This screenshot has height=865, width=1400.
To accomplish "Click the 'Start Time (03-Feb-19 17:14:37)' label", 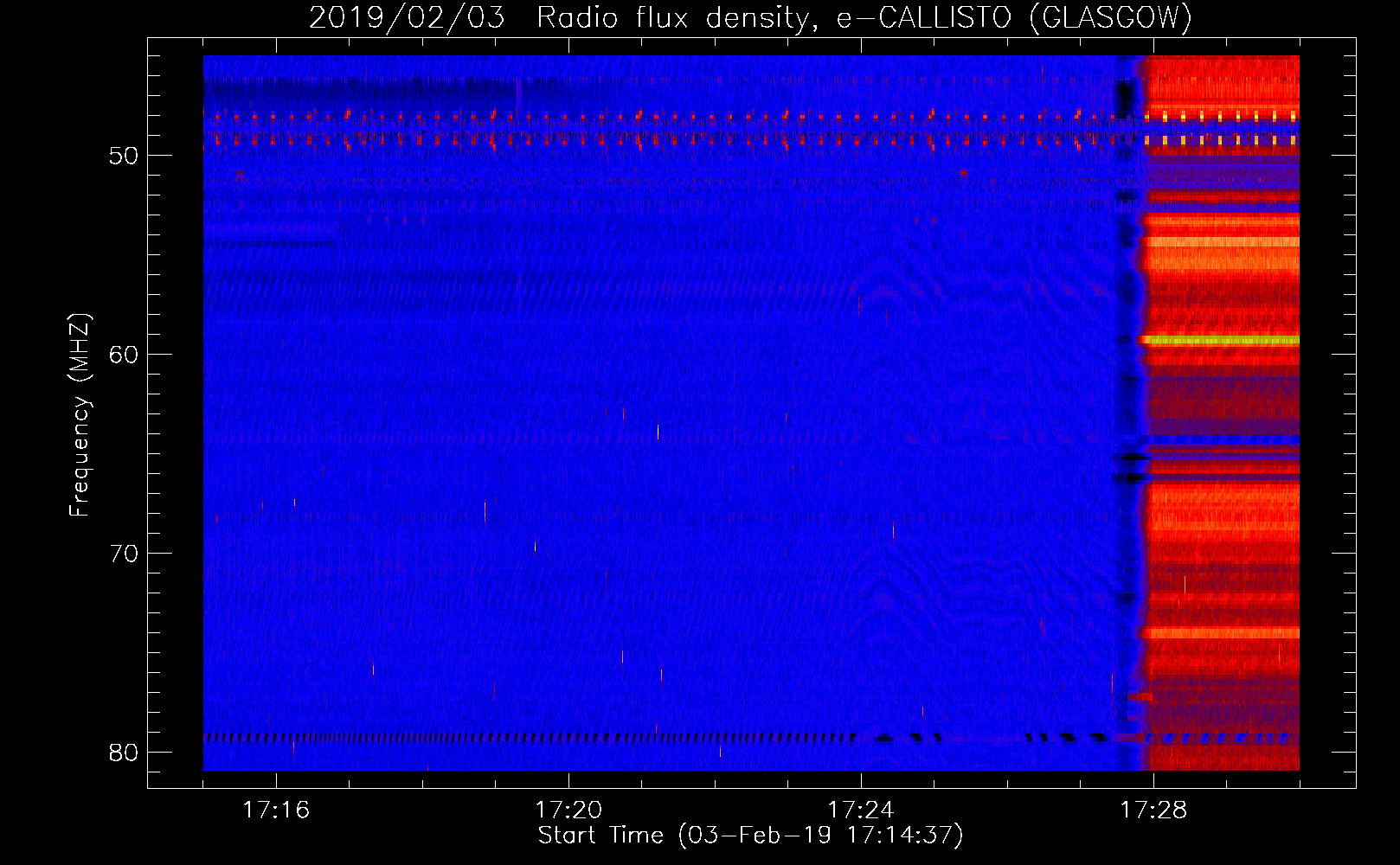I will point(750,836).
